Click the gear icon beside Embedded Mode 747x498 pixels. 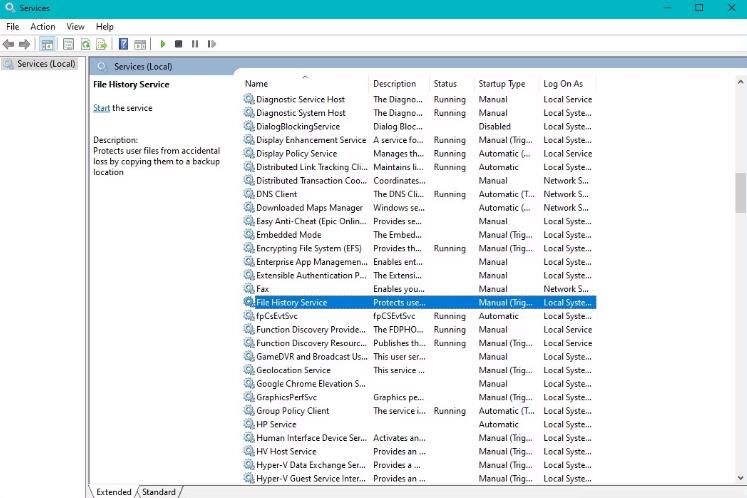[249, 234]
